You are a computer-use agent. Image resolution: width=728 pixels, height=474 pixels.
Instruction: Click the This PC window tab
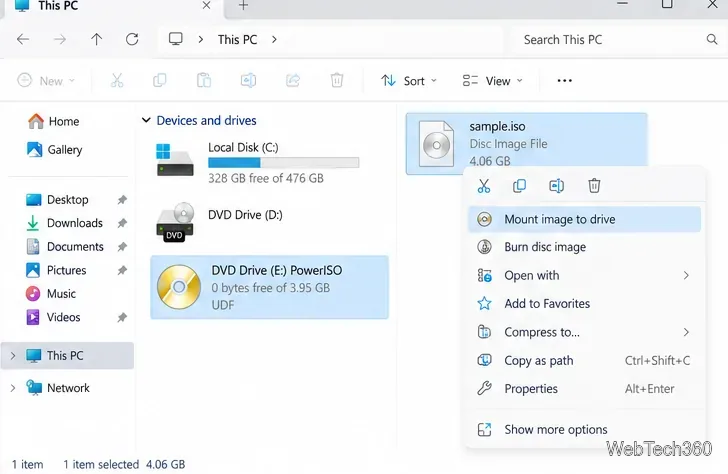111,6
